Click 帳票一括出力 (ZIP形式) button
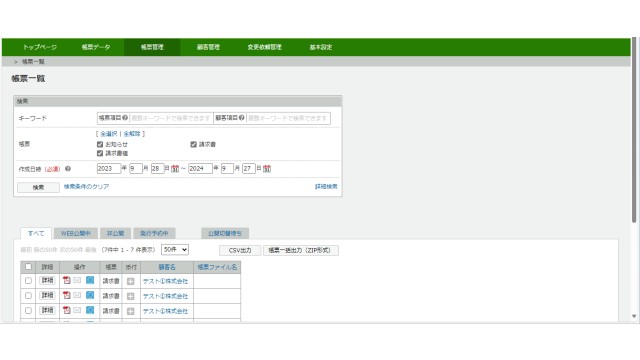640x360 pixels. (300, 250)
